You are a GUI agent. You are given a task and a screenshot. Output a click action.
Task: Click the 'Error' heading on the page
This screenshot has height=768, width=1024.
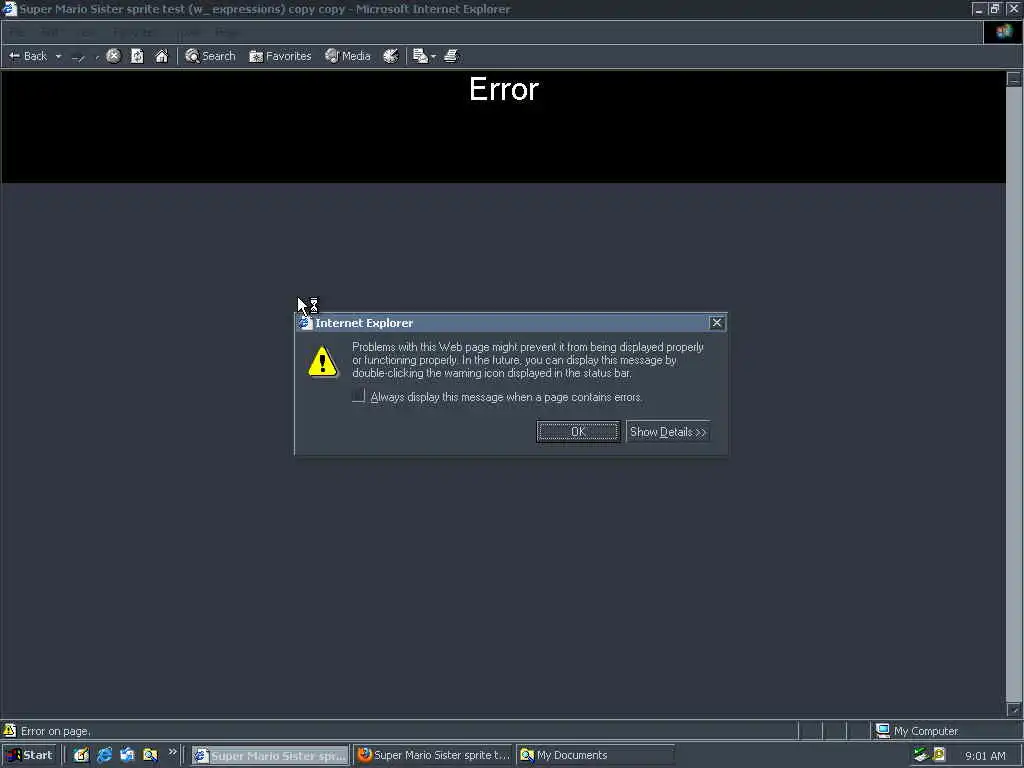[504, 89]
